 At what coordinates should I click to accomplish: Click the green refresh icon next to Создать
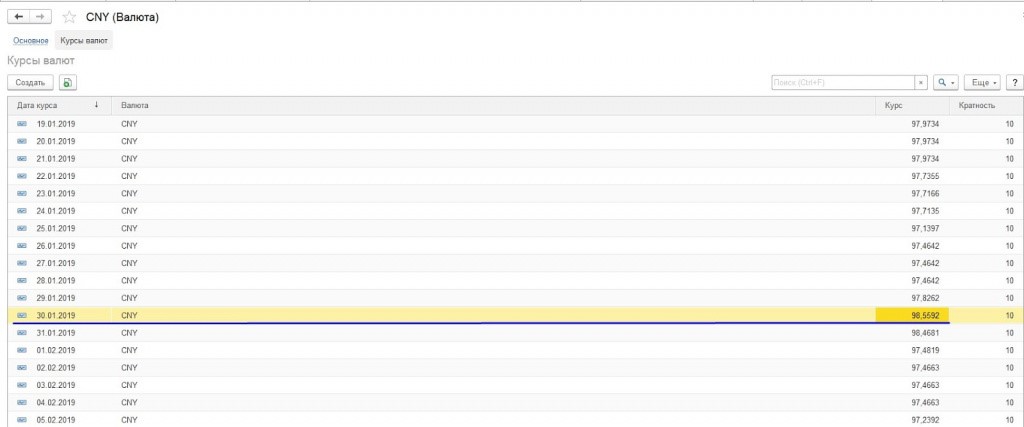click(68, 83)
